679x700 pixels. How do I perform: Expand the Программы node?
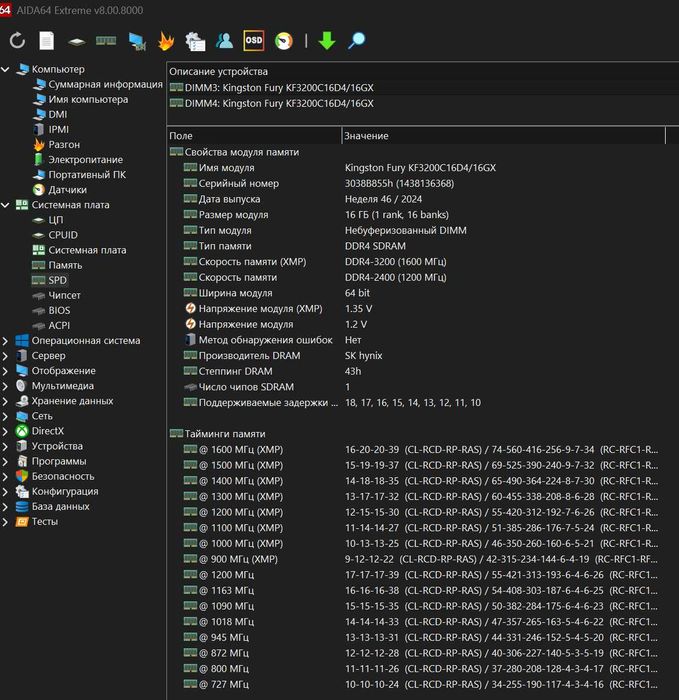[x=5, y=461]
